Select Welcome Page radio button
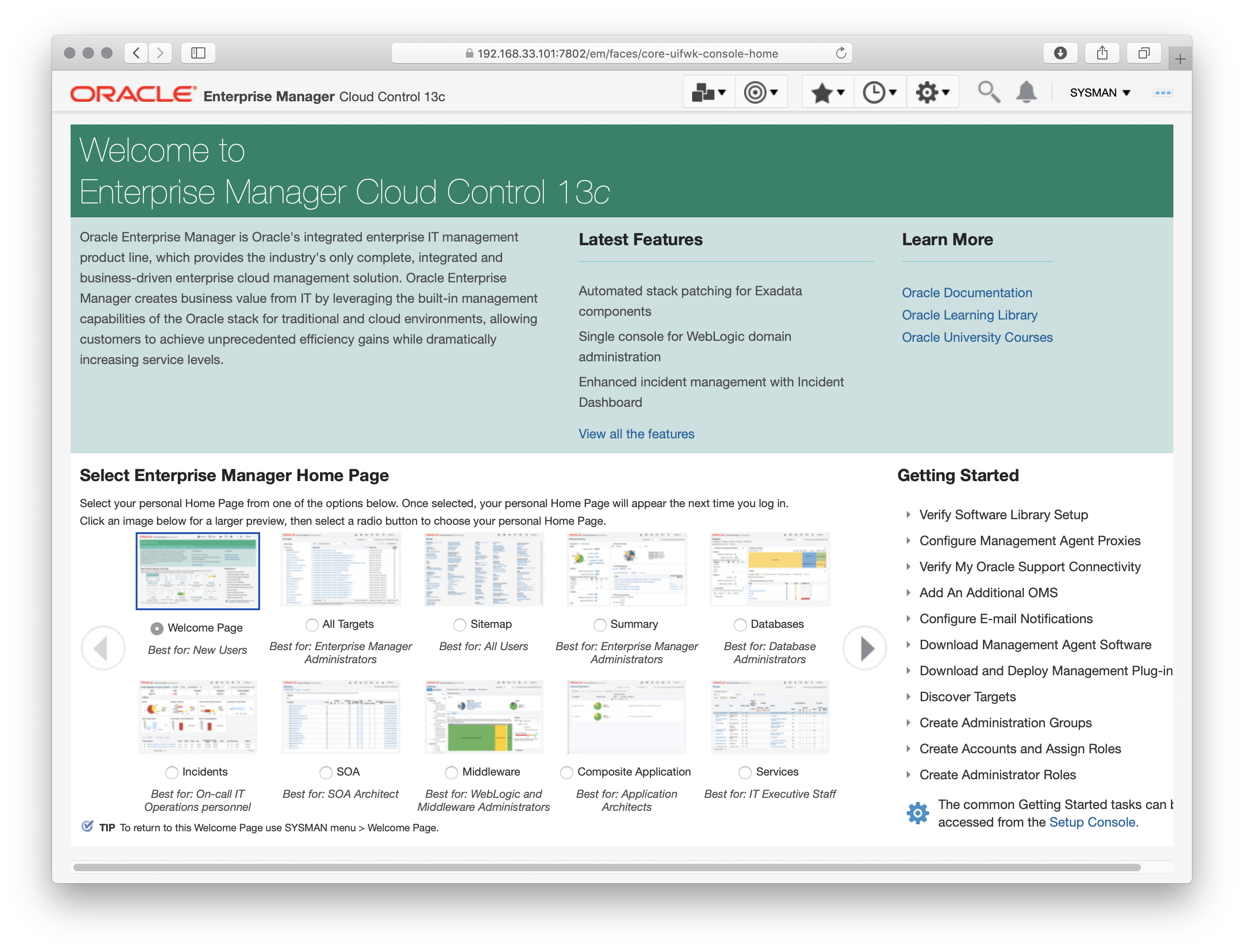This screenshot has height=952, width=1244. [157, 628]
